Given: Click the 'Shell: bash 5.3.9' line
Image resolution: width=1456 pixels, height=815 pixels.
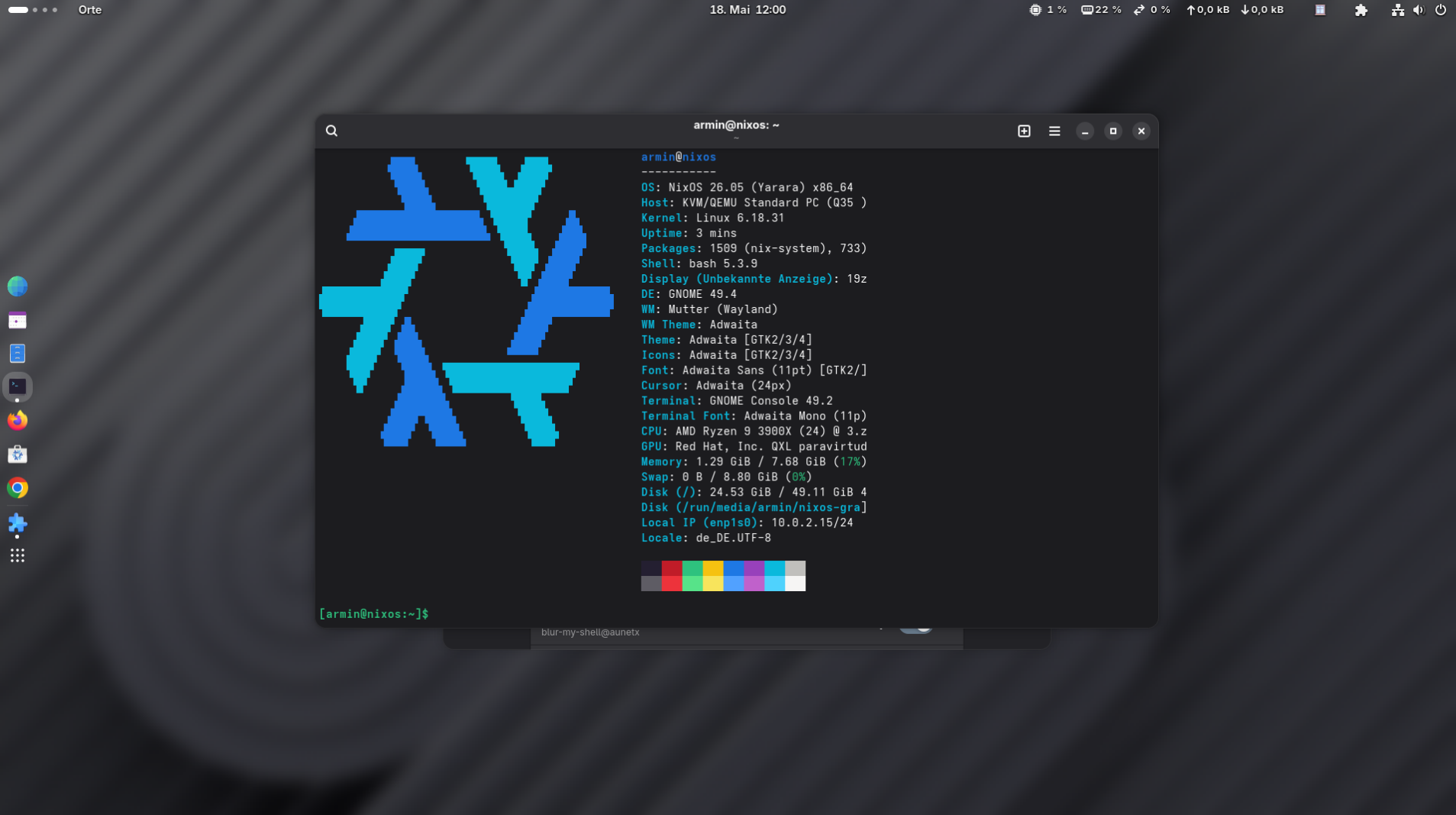Looking at the screenshot, I should [699, 264].
